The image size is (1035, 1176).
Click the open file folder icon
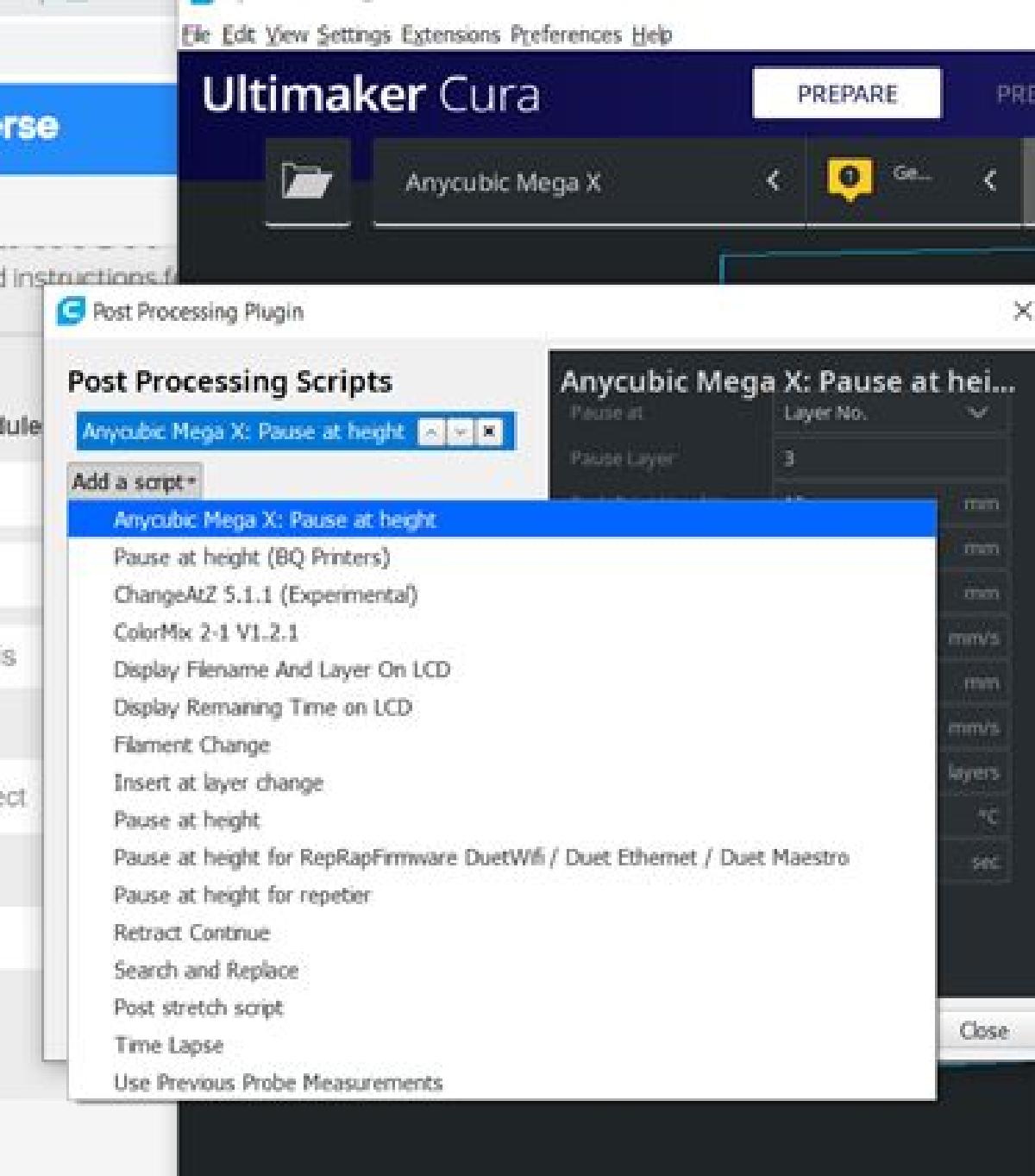[307, 181]
